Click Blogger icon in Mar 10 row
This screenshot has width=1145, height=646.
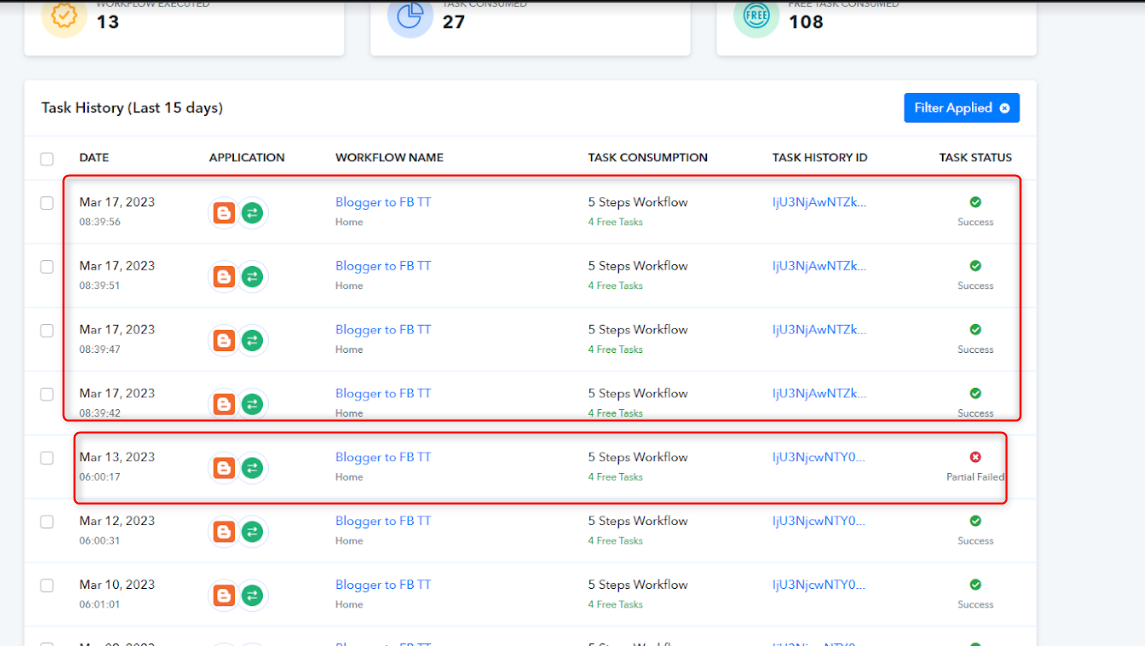[x=224, y=595]
